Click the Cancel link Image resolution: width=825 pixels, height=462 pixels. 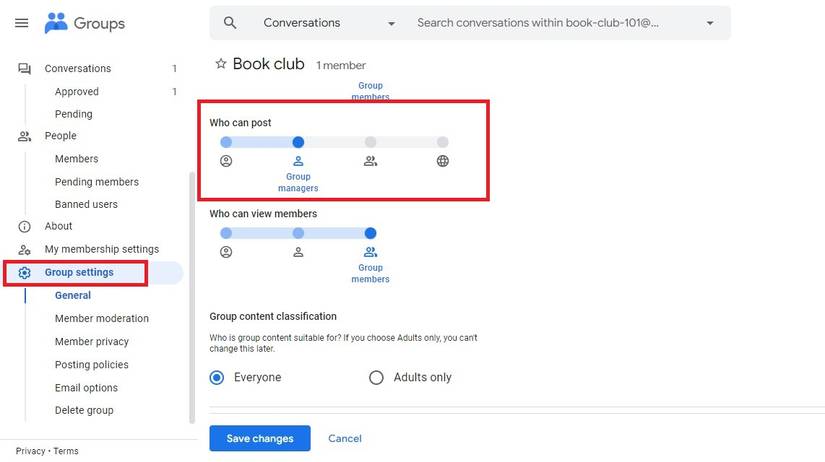(x=345, y=438)
